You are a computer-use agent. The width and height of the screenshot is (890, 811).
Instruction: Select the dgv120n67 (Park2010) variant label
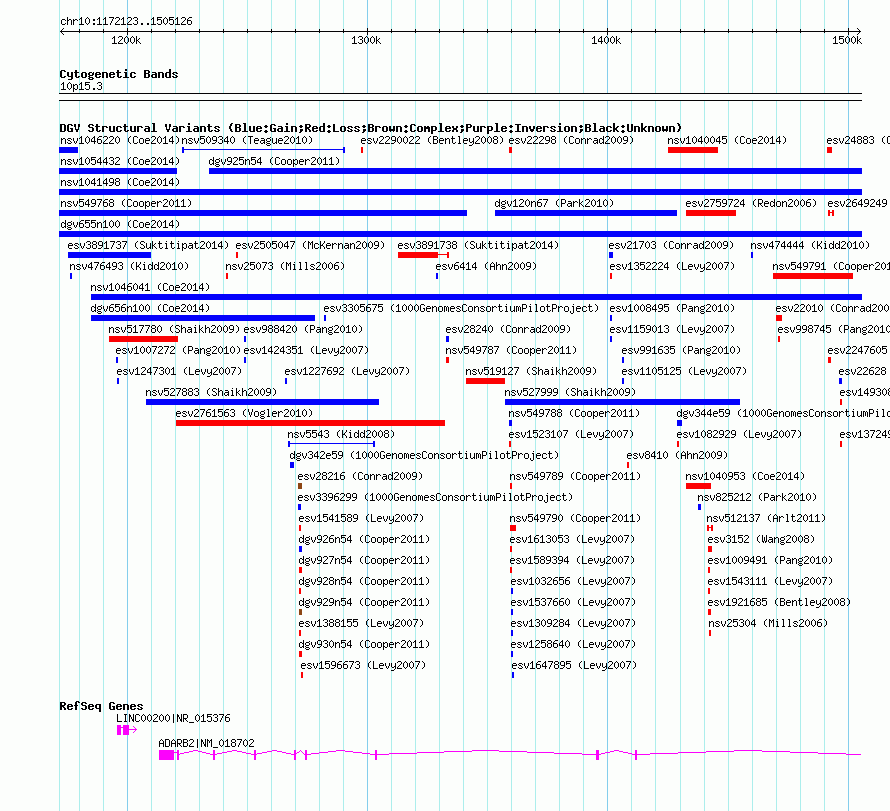click(554, 203)
